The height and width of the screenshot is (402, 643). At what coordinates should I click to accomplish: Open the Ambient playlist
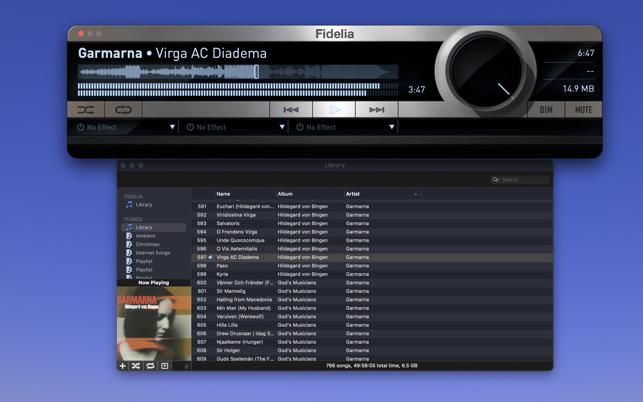pos(145,236)
